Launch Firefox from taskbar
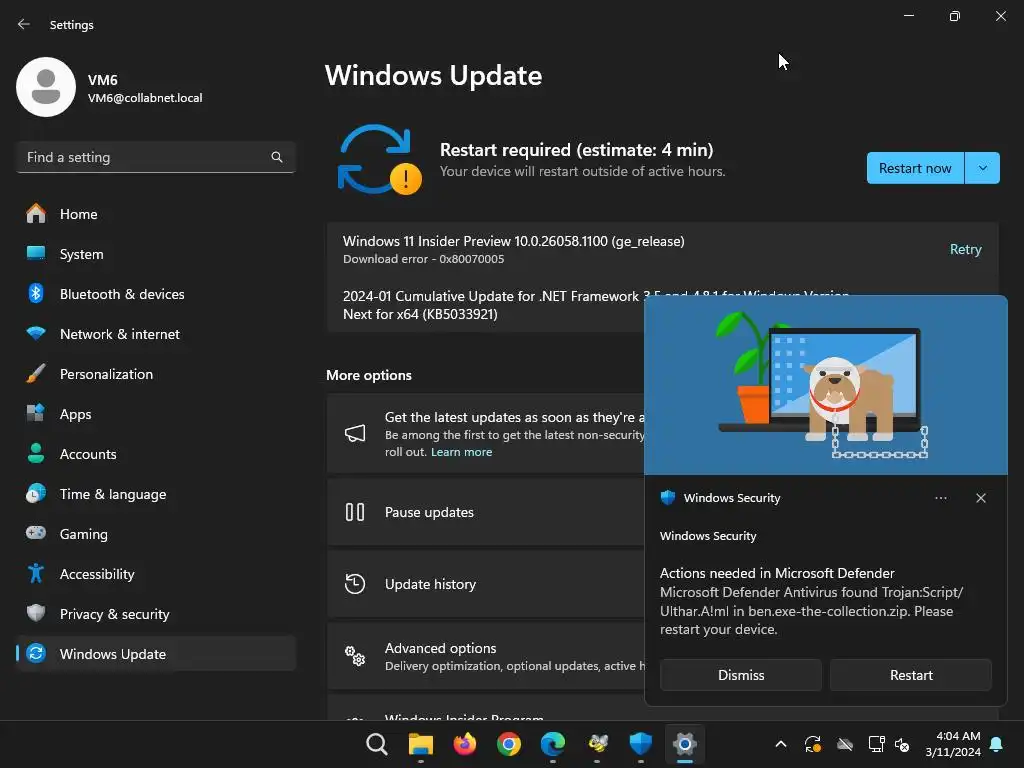Screen dimensions: 1024x768 click(x=464, y=744)
